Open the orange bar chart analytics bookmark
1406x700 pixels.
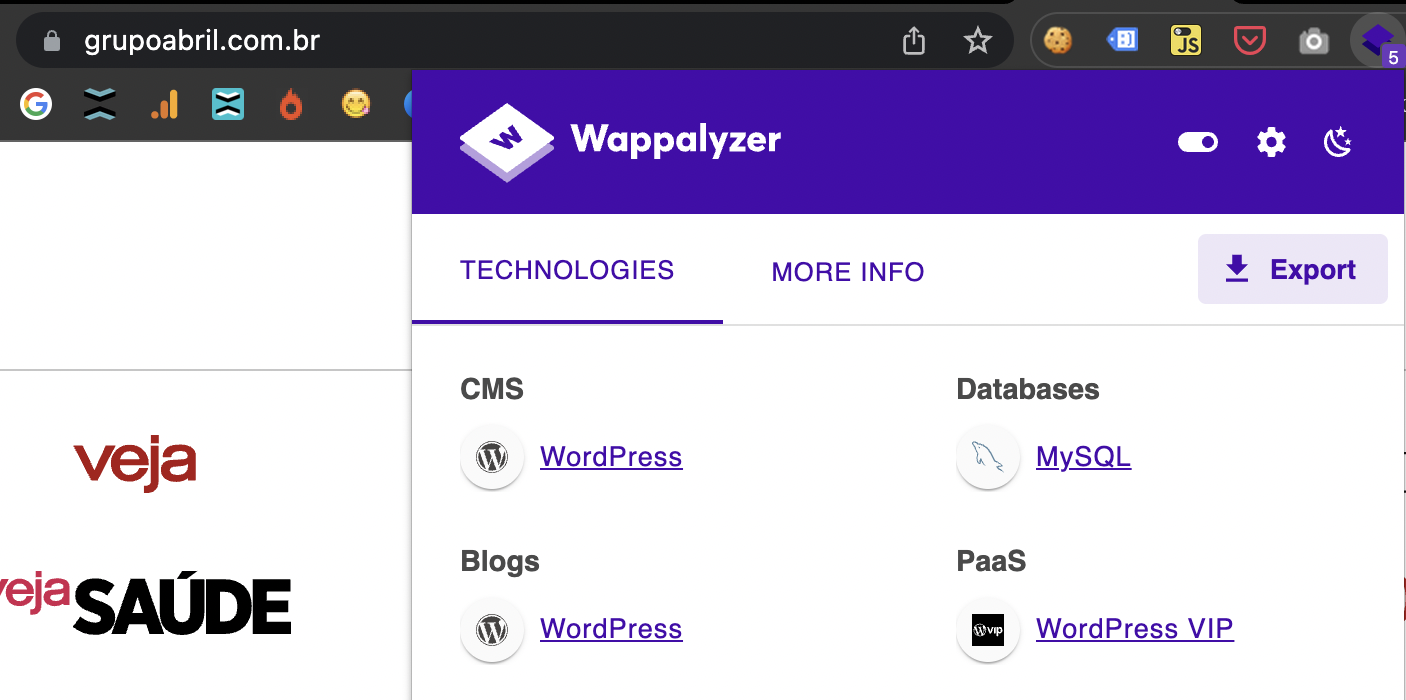click(x=165, y=104)
